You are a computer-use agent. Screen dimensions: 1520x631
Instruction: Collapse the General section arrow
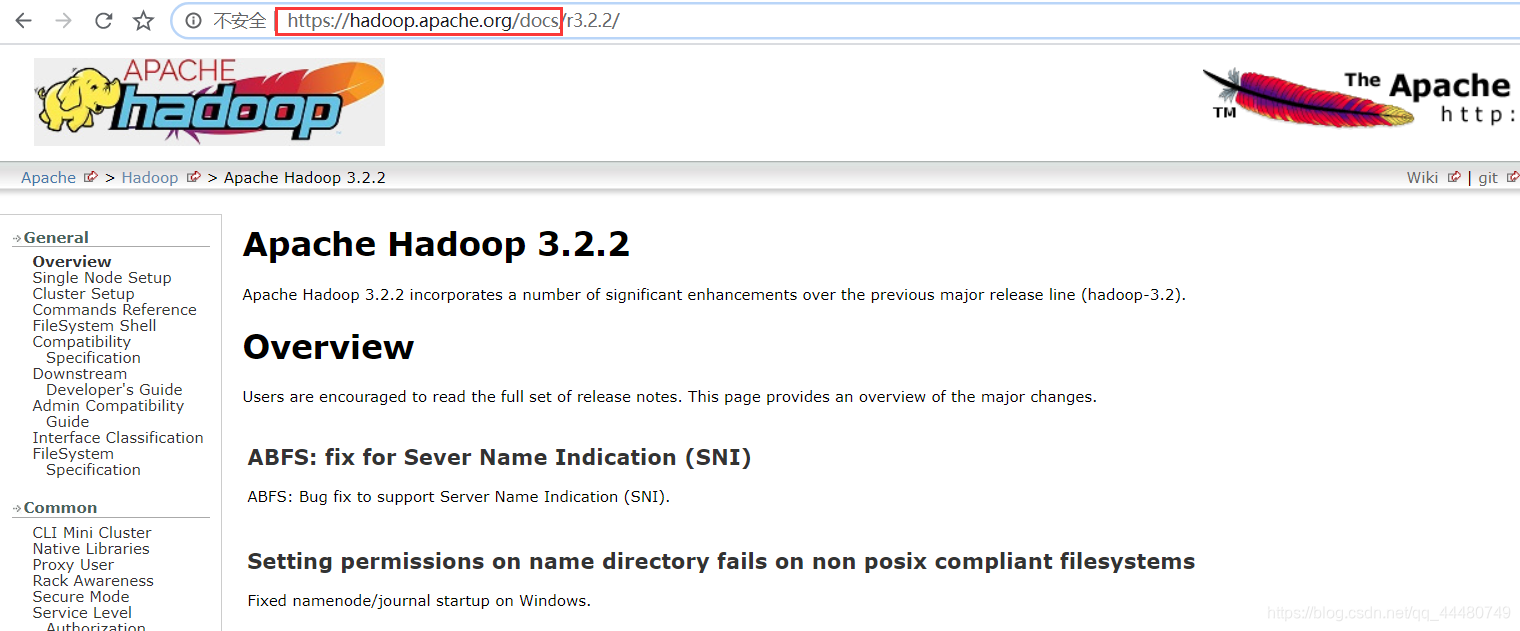17,238
